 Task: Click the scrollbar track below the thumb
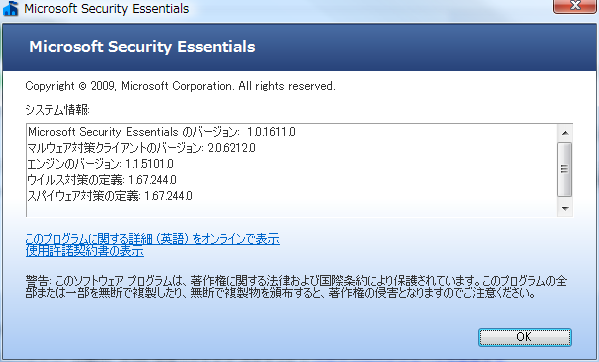pyautogui.click(x=565, y=199)
